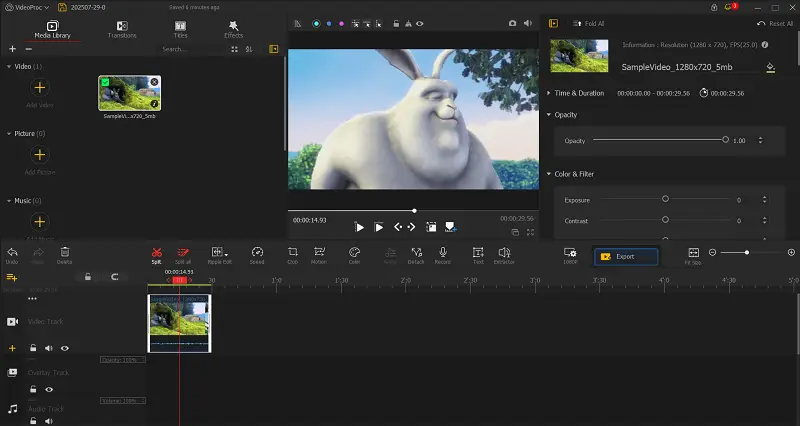Open the Color tool
800x426 pixels.
click(354, 254)
